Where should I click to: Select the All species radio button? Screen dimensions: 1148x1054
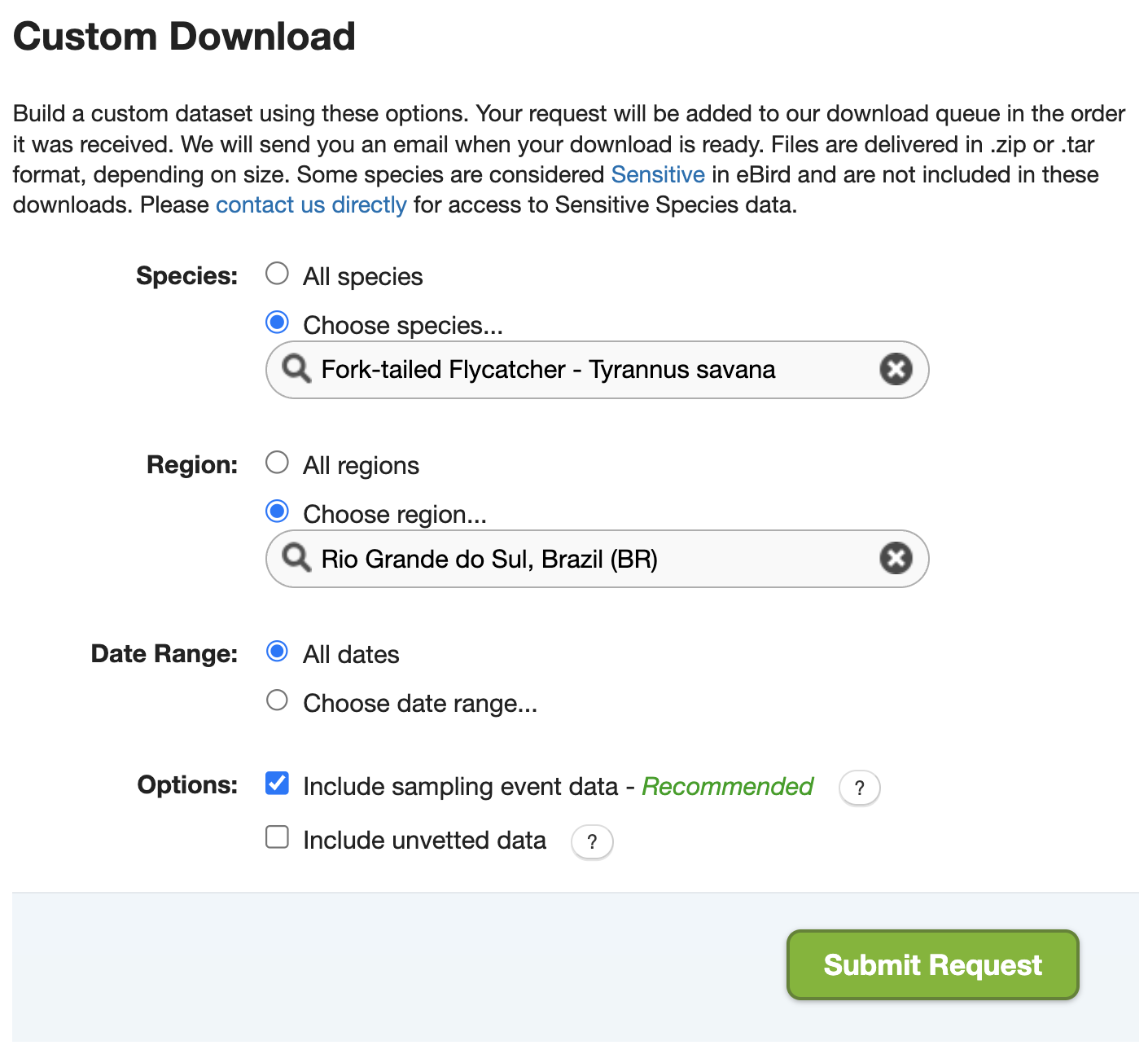click(278, 274)
